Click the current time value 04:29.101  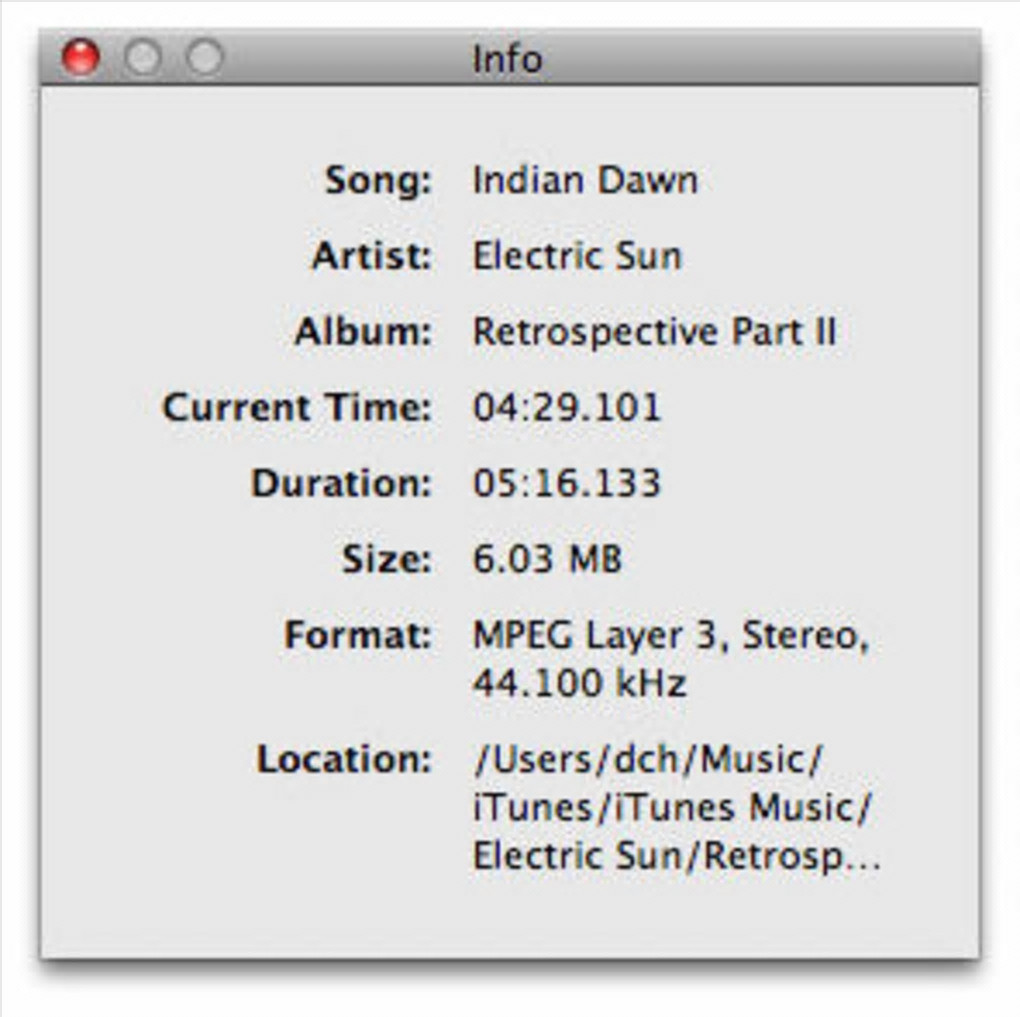pyautogui.click(x=567, y=407)
